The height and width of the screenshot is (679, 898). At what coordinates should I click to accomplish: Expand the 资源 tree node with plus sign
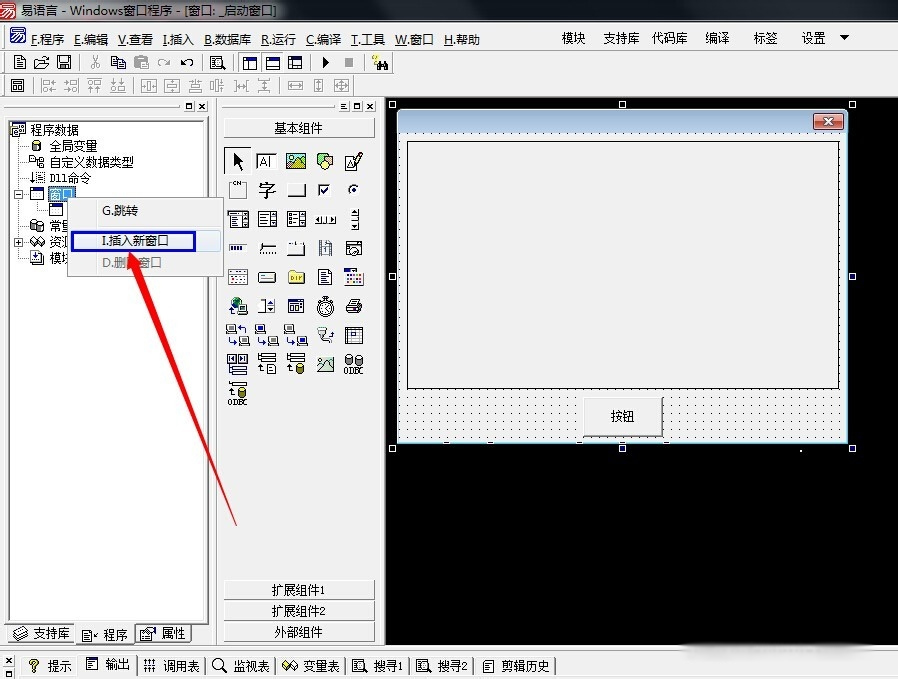(x=19, y=242)
